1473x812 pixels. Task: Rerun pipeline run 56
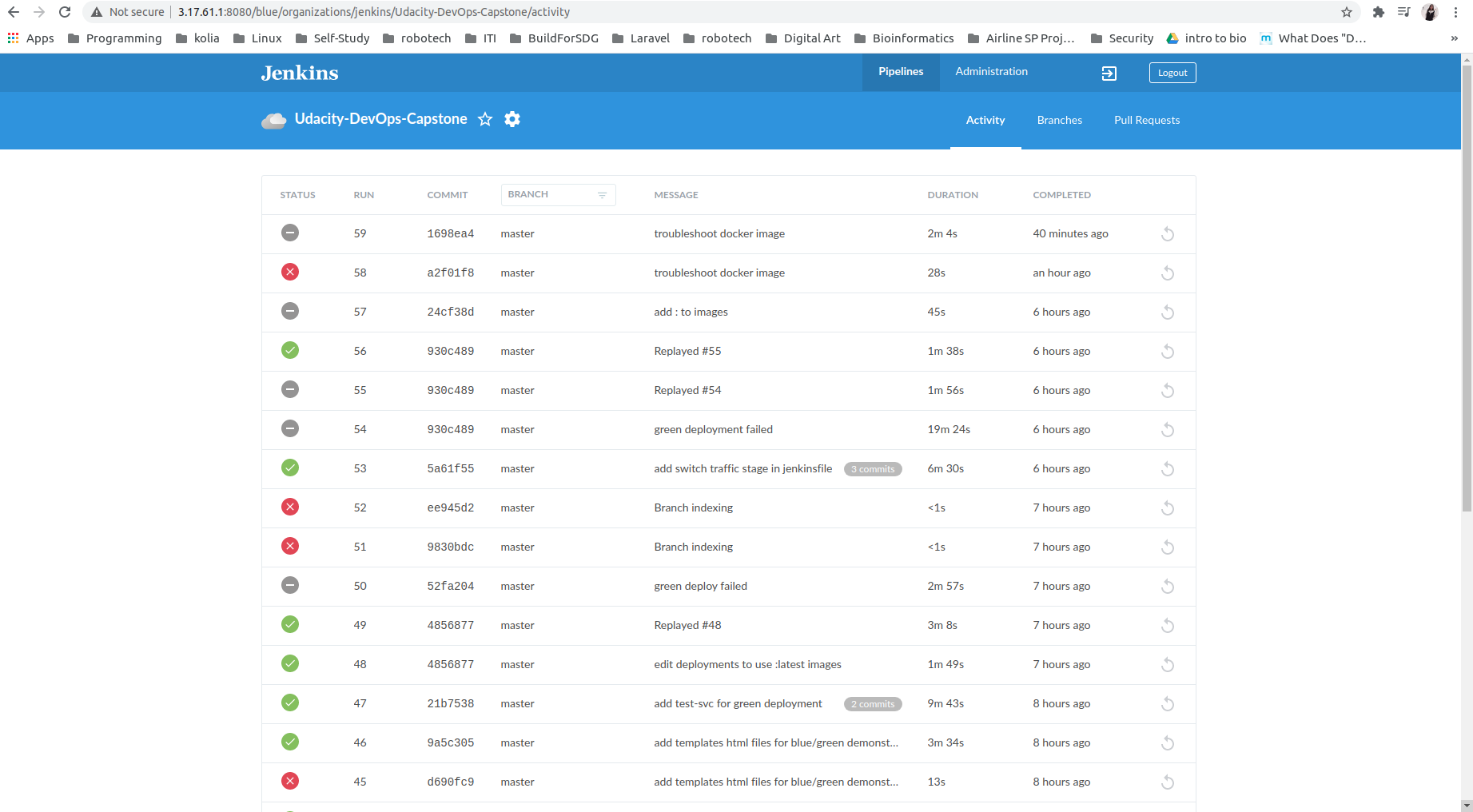(1168, 352)
